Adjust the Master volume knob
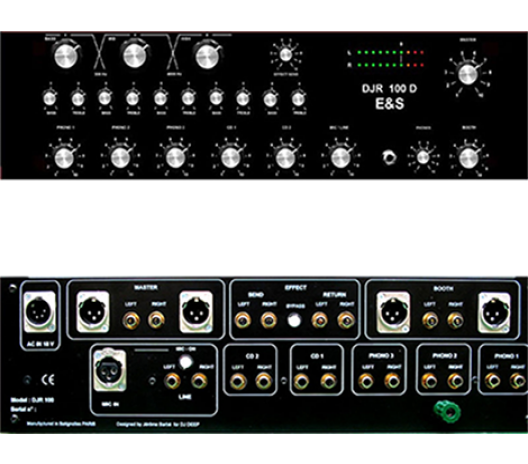Screen dimensions: 528x464 point(468,74)
